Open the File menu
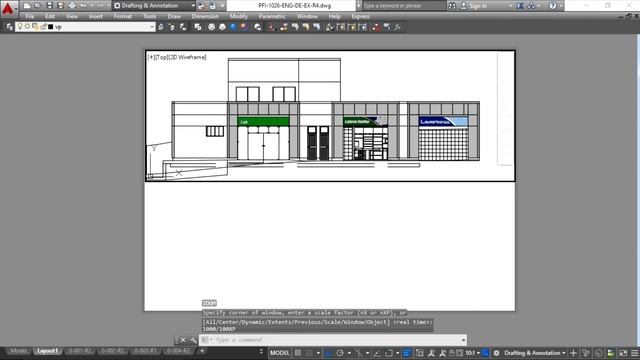Image resolution: width=640 pixels, height=360 pixels. [30, 16]
